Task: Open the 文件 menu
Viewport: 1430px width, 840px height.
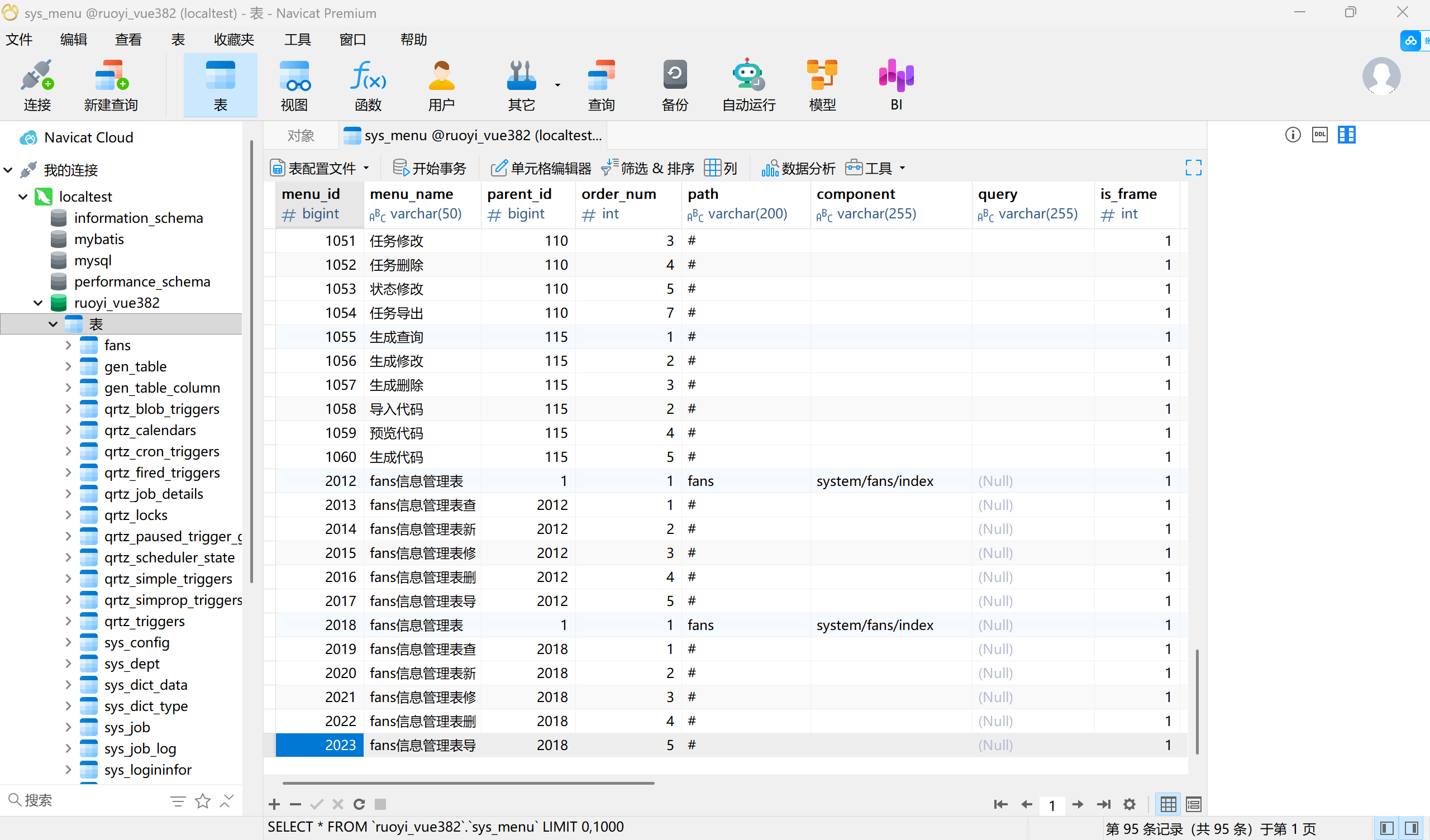Action: (19, 39)
